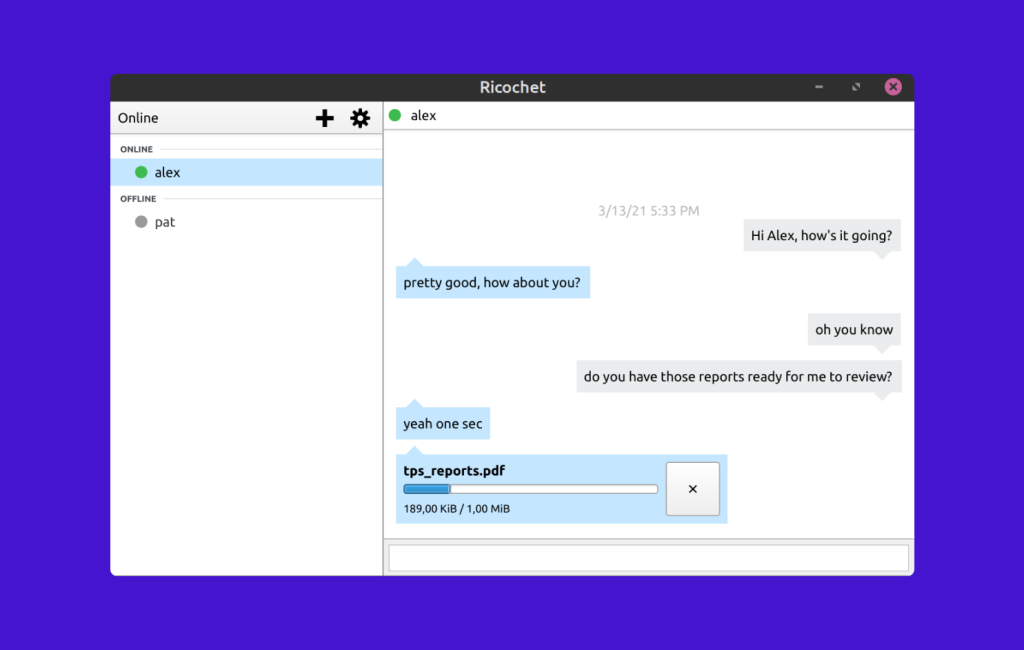Click the message input field

coord(648,558)
